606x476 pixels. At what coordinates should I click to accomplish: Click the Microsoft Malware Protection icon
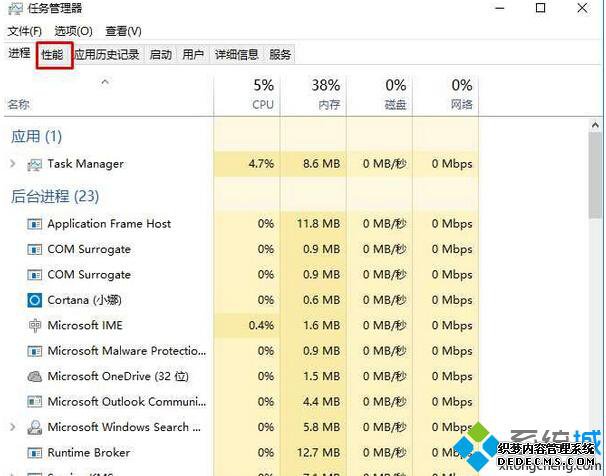point(34,351)
